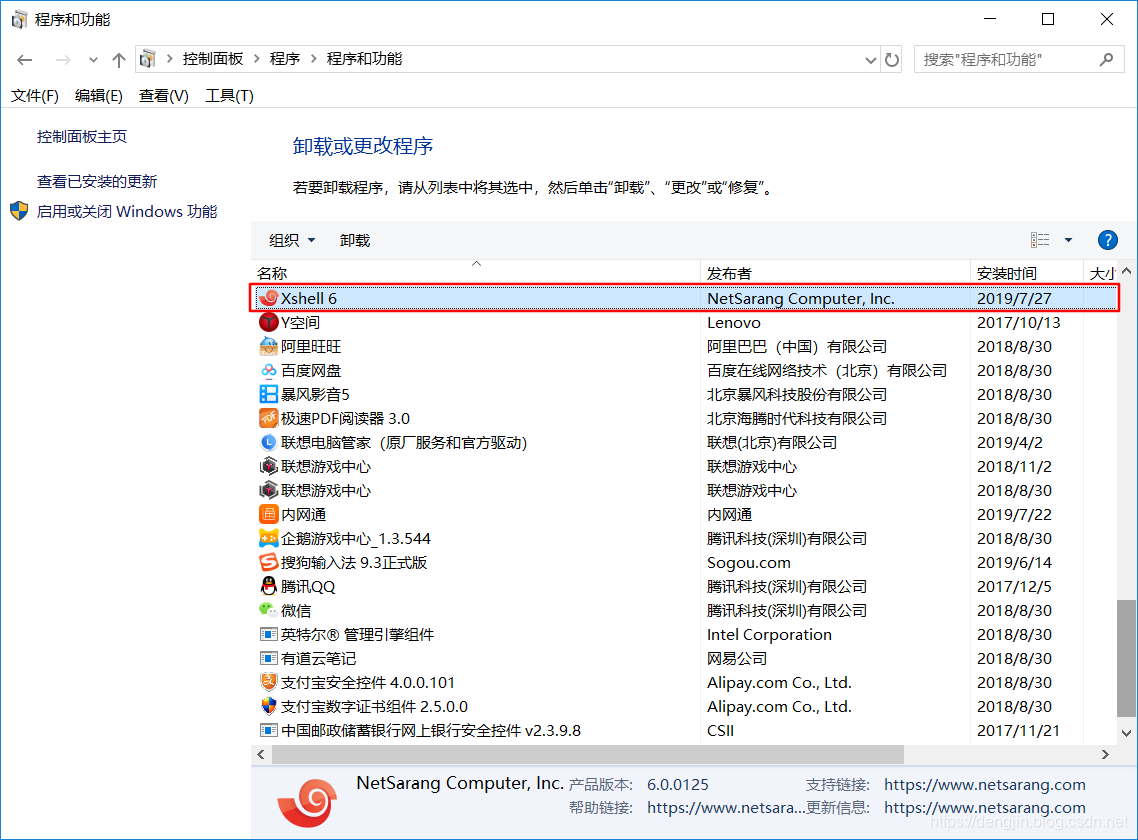Click the 支付宝安全控件 icon
The height and width of the screenshot is (840, 1138).
pos(269,681)
